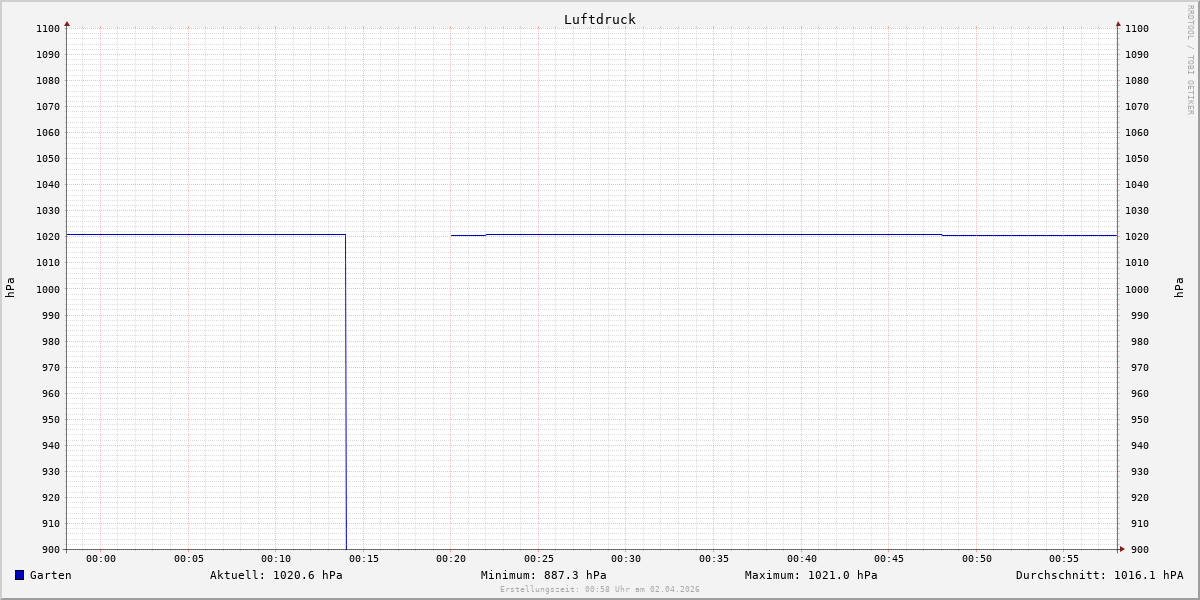
Task: Click the 00:55 time axis label
Action: tap(1064, 559)
